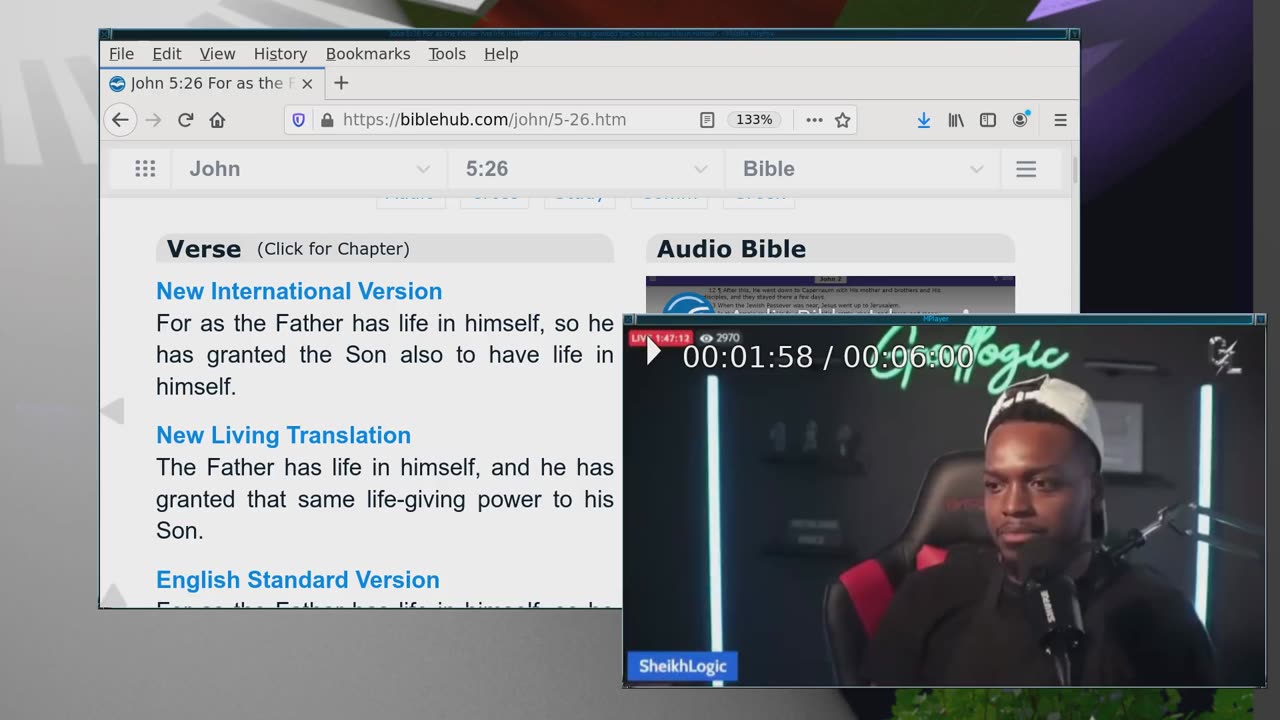Open the History menu

(x=280, y=54)
